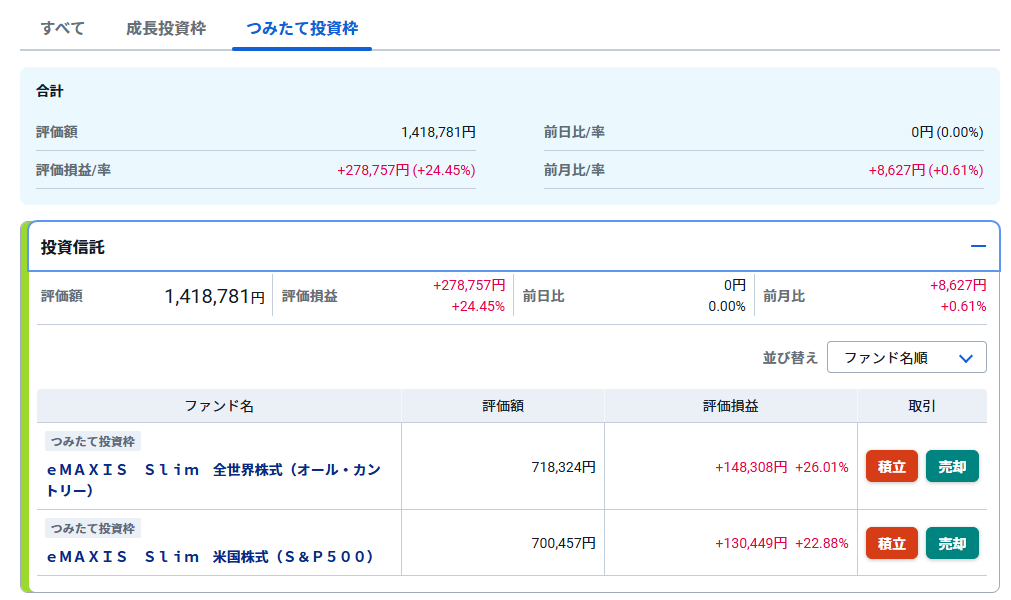
Task: Open the 成長投資枠 tab
Action: [x=166, y=28]
